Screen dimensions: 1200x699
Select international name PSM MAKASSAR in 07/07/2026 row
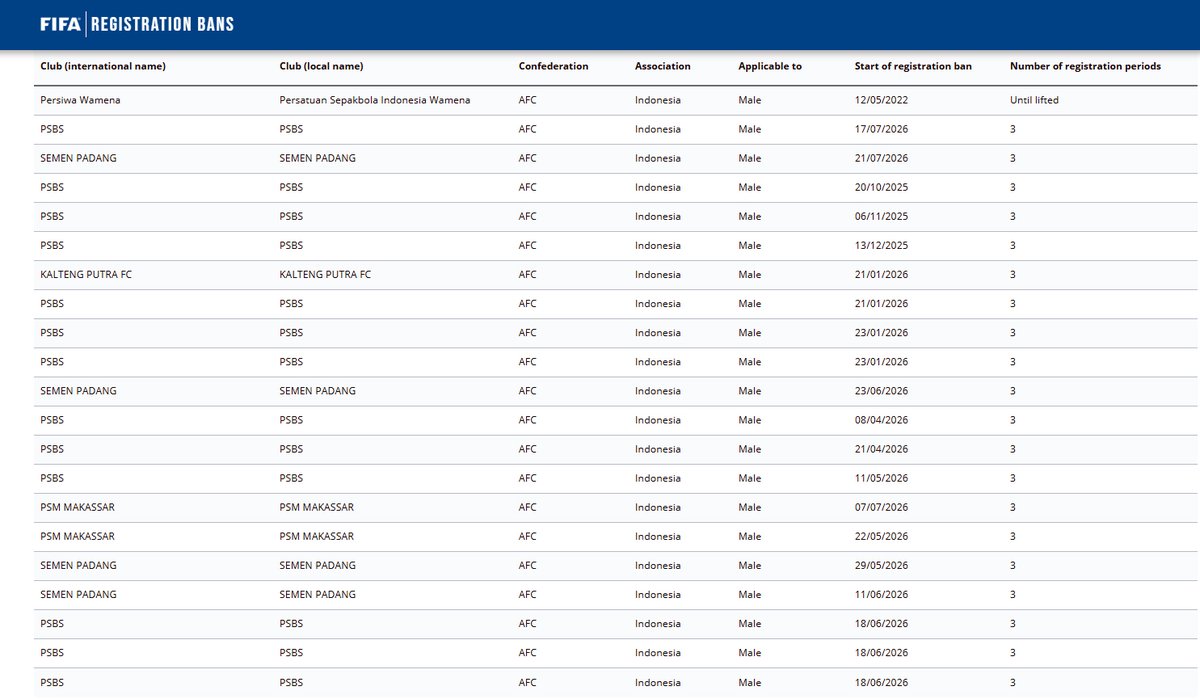[77, 507]
